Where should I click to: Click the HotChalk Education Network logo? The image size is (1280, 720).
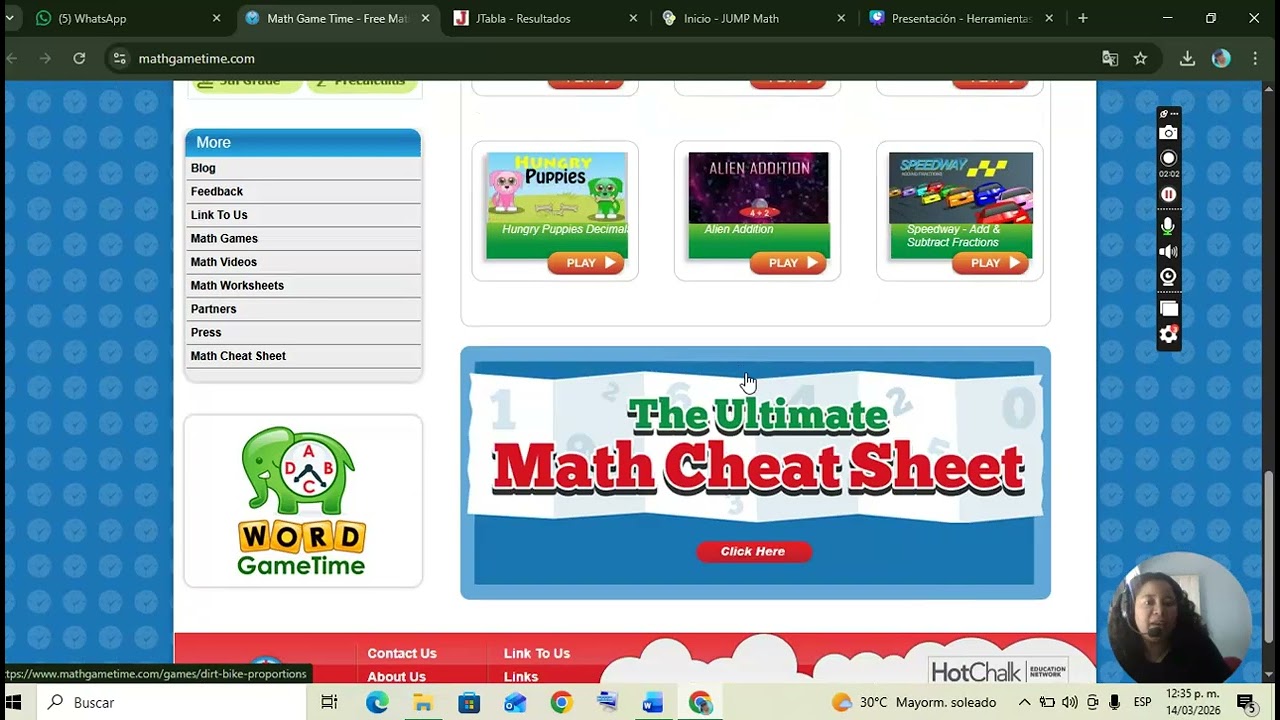(x=999, y=670)
